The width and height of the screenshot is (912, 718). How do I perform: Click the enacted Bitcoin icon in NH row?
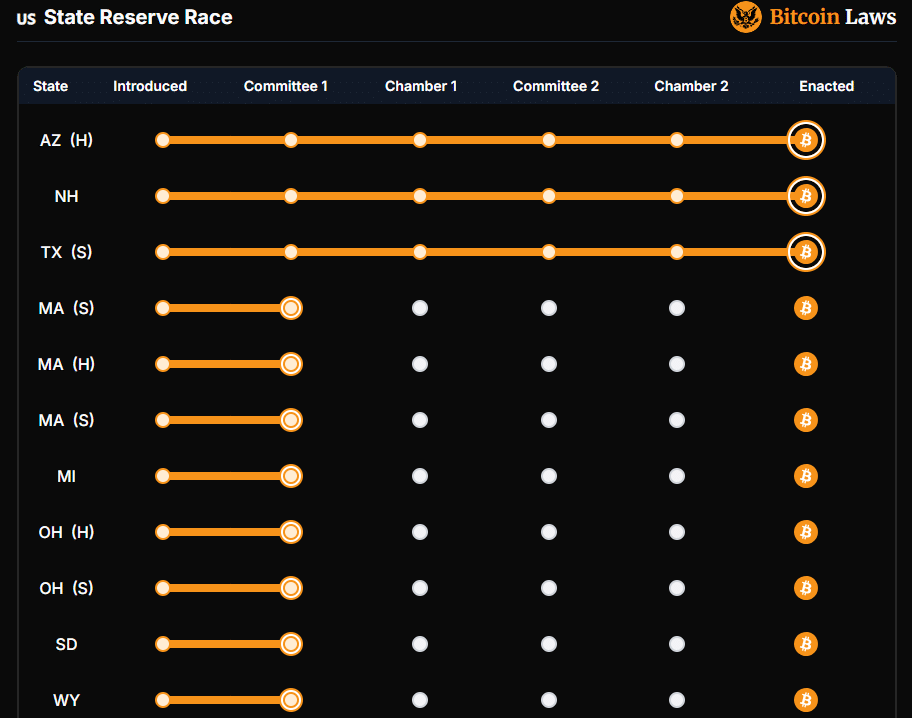click(805, 196)
